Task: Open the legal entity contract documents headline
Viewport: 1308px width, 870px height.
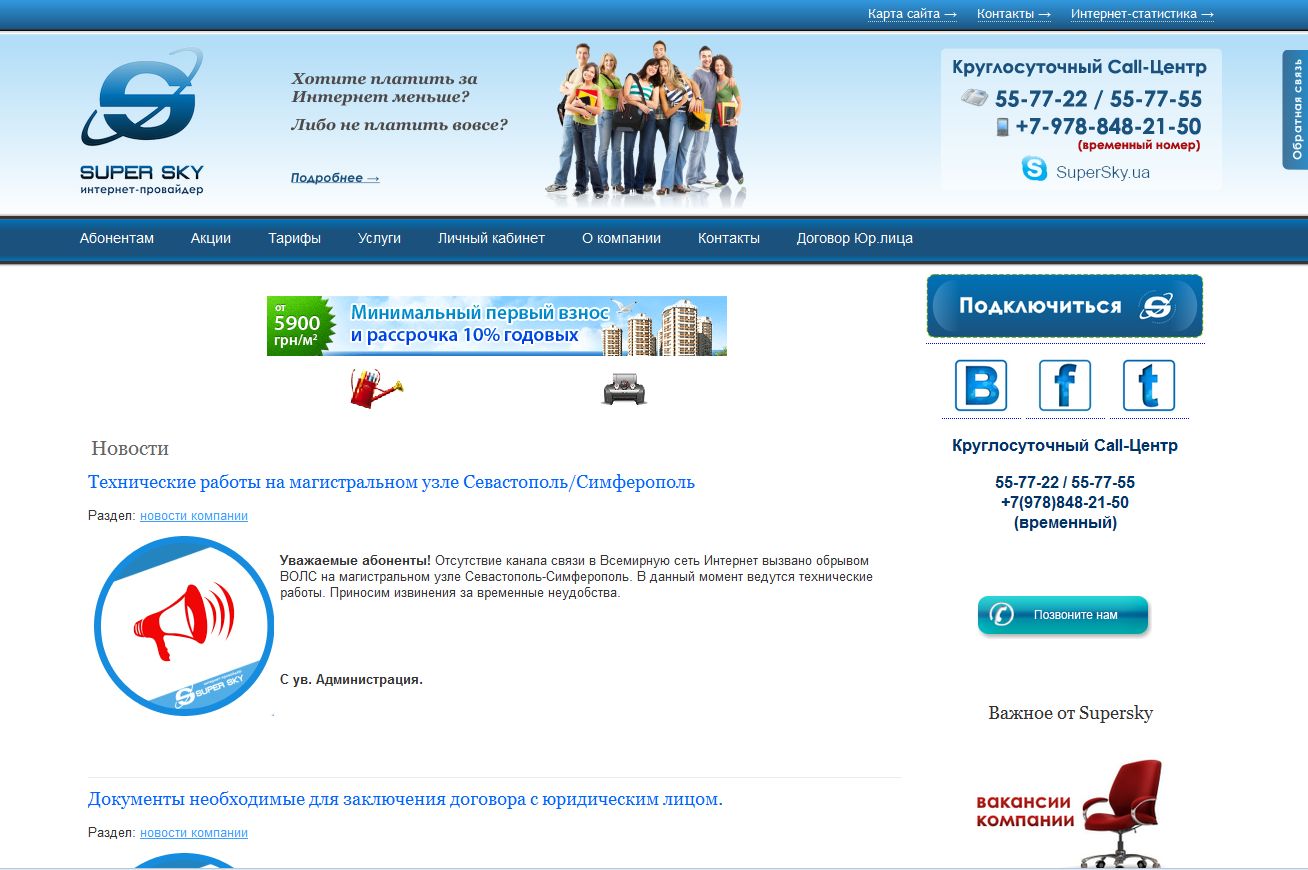Action: click(405, 799)
